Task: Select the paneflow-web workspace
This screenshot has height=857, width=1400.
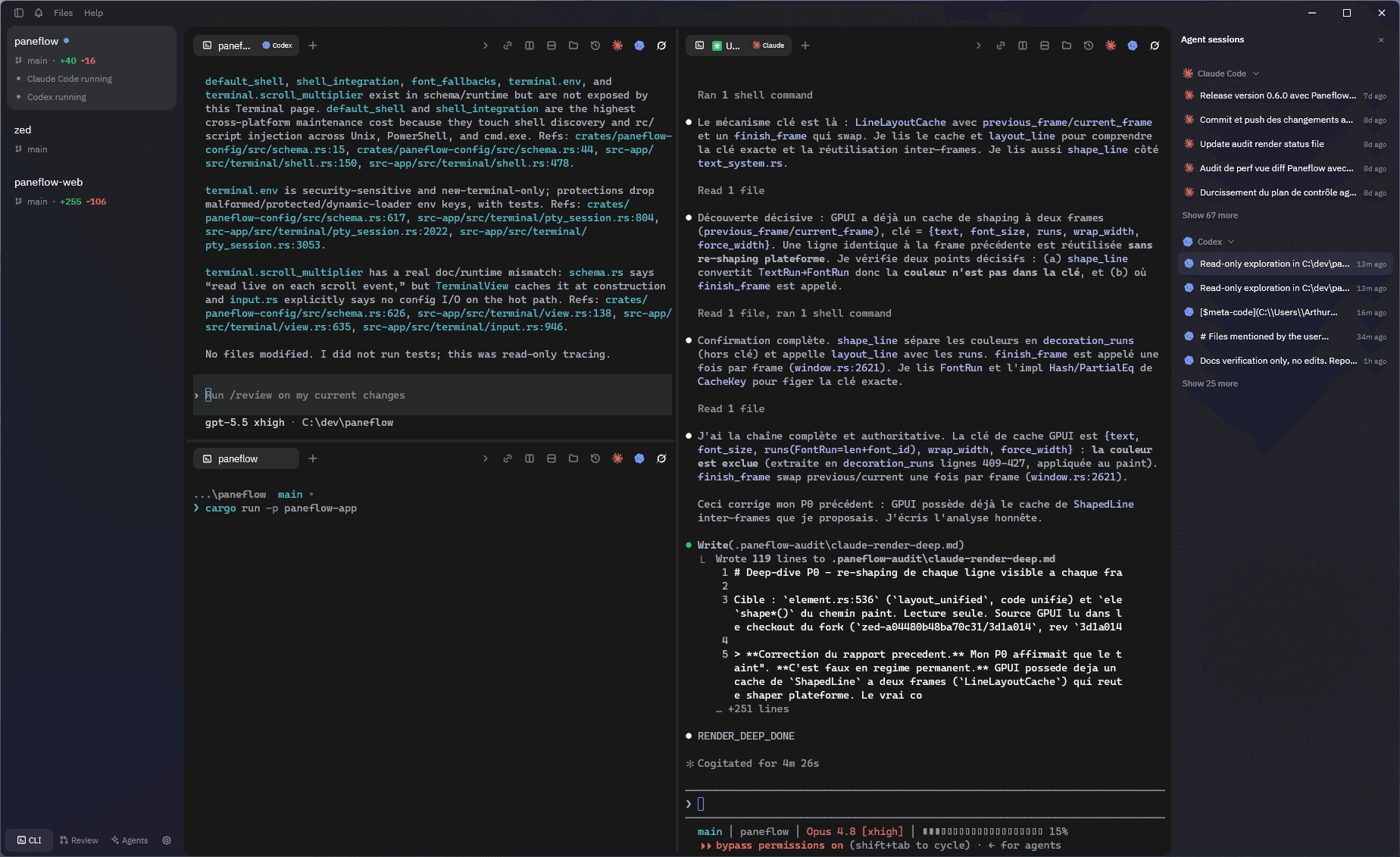Action: pos(92,191)
